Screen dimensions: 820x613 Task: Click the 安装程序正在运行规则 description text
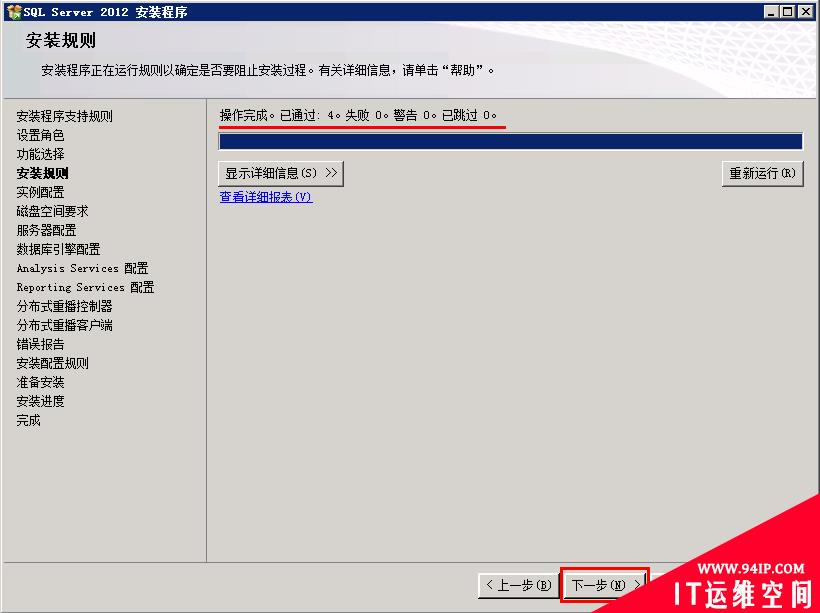[268, 70]
